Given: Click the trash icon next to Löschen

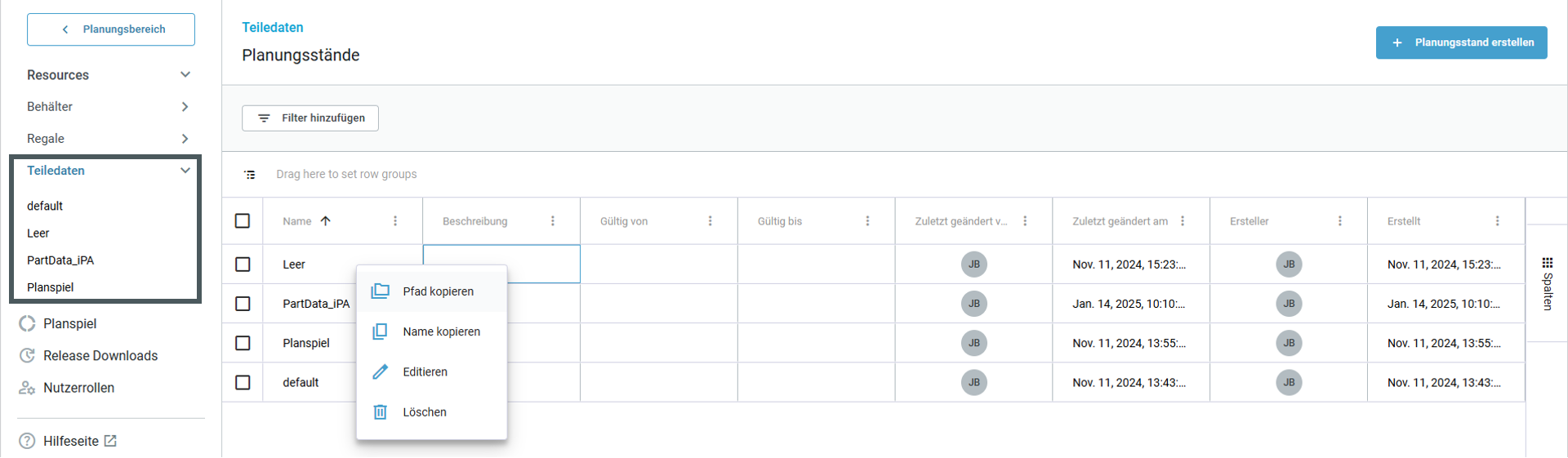Looking at the screenshot, I should (x=381, y=412).
